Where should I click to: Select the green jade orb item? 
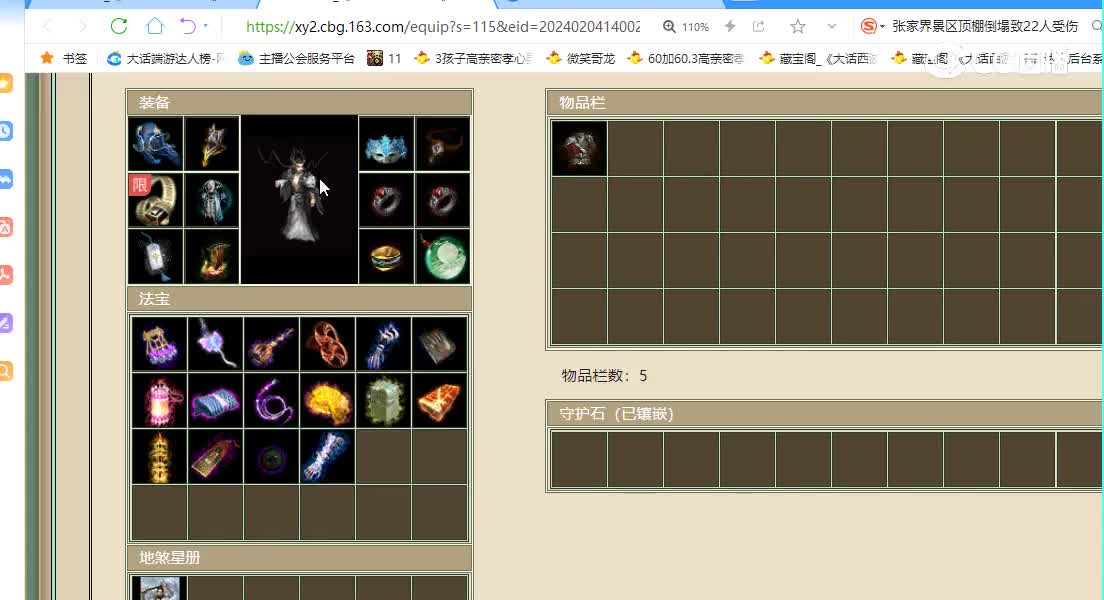tap(443, 257)
